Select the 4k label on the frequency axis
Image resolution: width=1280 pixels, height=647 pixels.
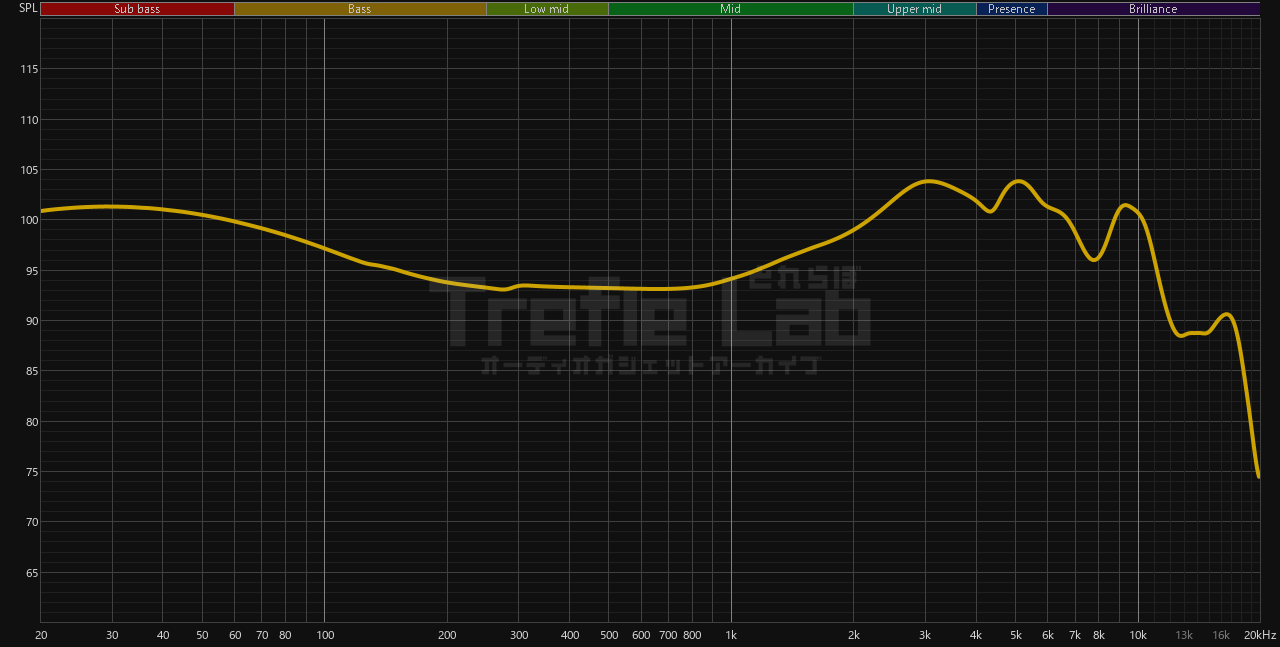tap(976, 635)
